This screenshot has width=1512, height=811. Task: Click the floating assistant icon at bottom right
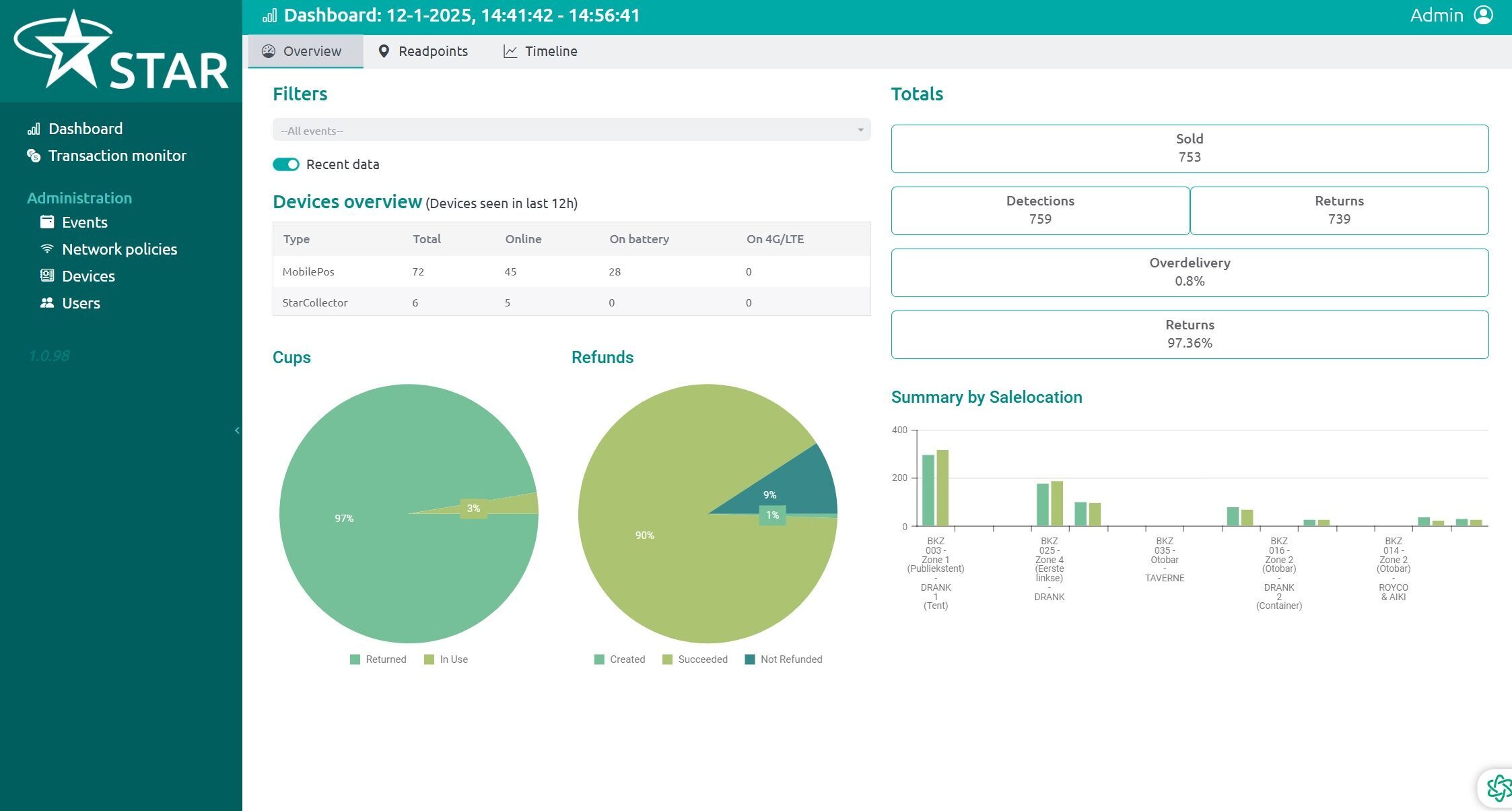click(x=1499, y=788)
